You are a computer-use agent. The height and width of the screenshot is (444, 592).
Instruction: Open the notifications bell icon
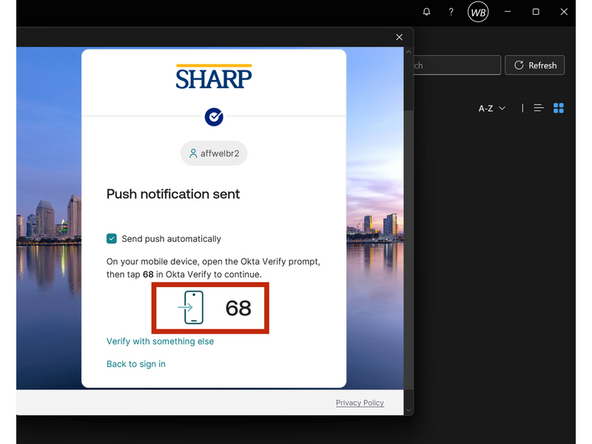[426, 12]
